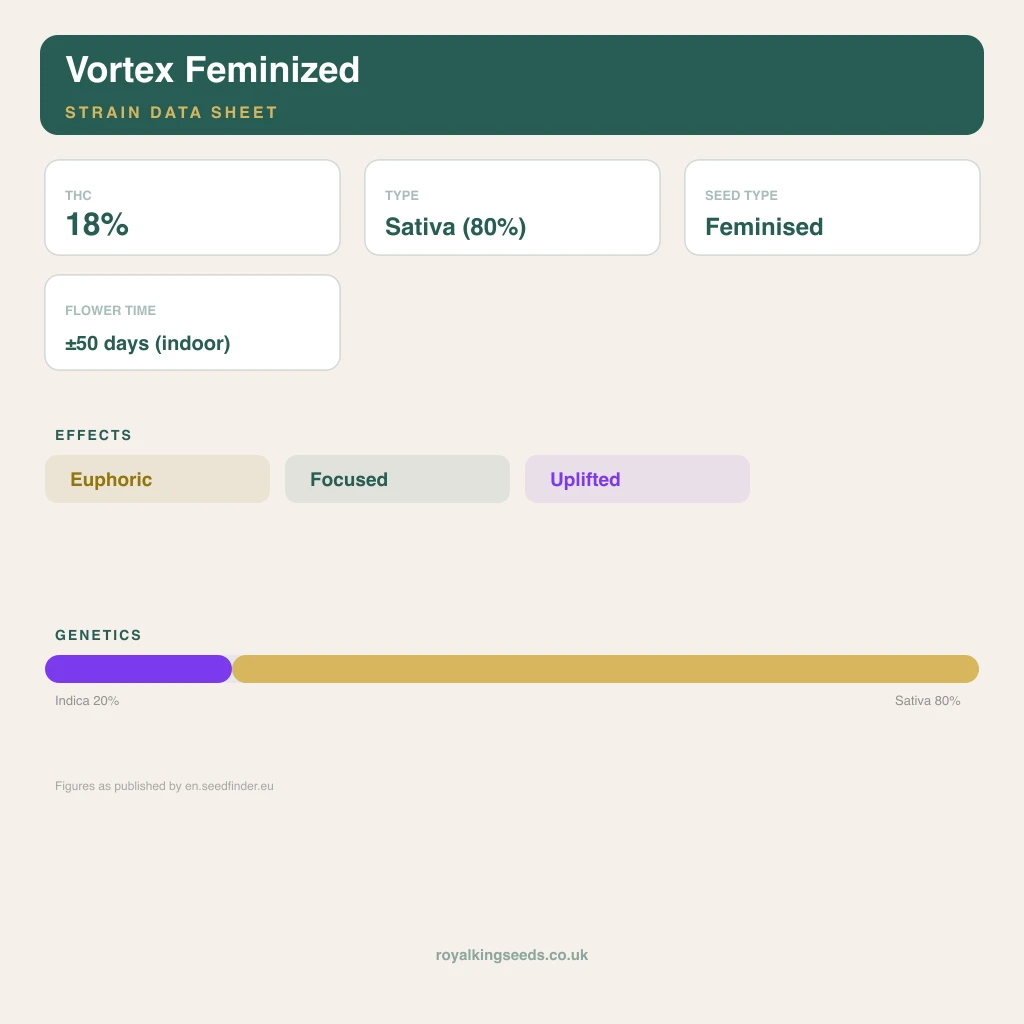Click the GENETICS section heading
The width and height of the screenshot is (1024, 1024).
point(98,635)
